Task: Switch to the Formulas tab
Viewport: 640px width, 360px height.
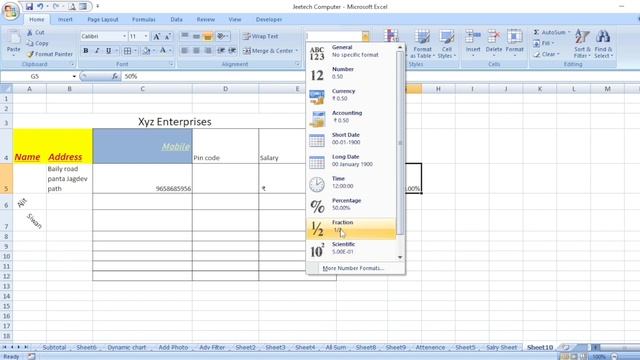Action: (143, 20)
